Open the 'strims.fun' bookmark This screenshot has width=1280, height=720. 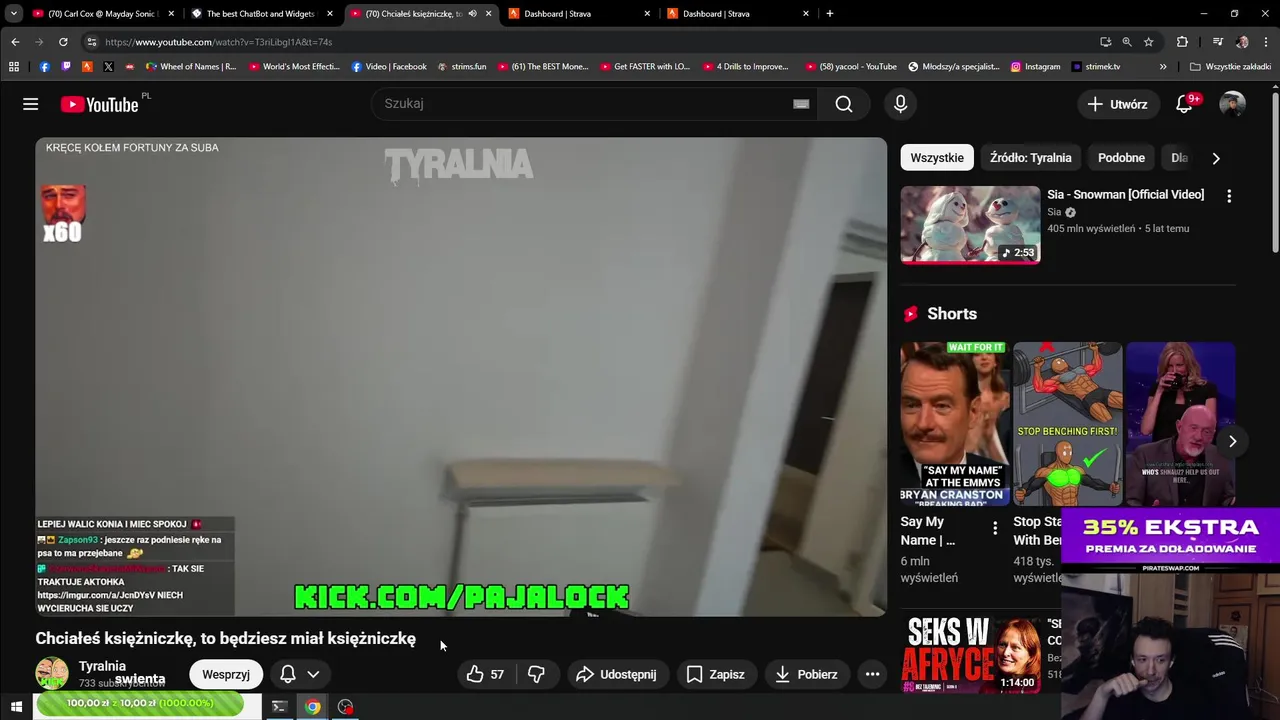pyautogui.click(x=462, y=67)
